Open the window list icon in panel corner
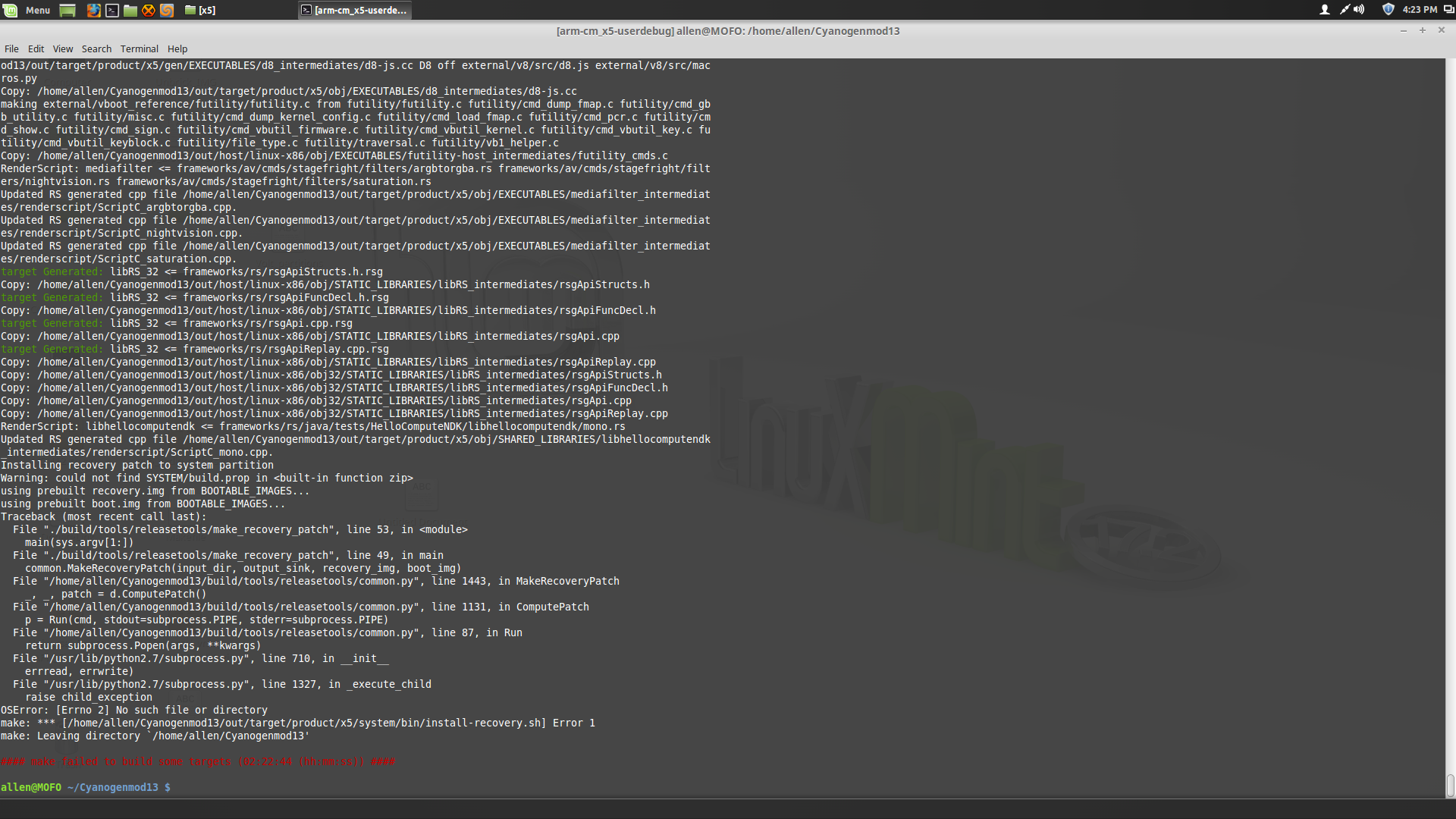The image size is (1456, 819). point(1448,10)
